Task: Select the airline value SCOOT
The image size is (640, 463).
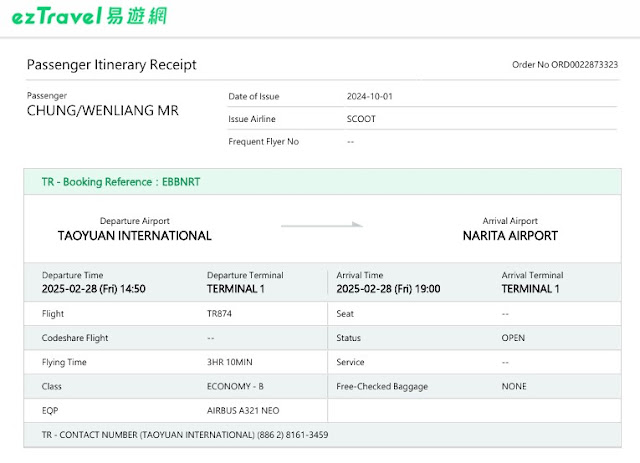Action: 361,119
